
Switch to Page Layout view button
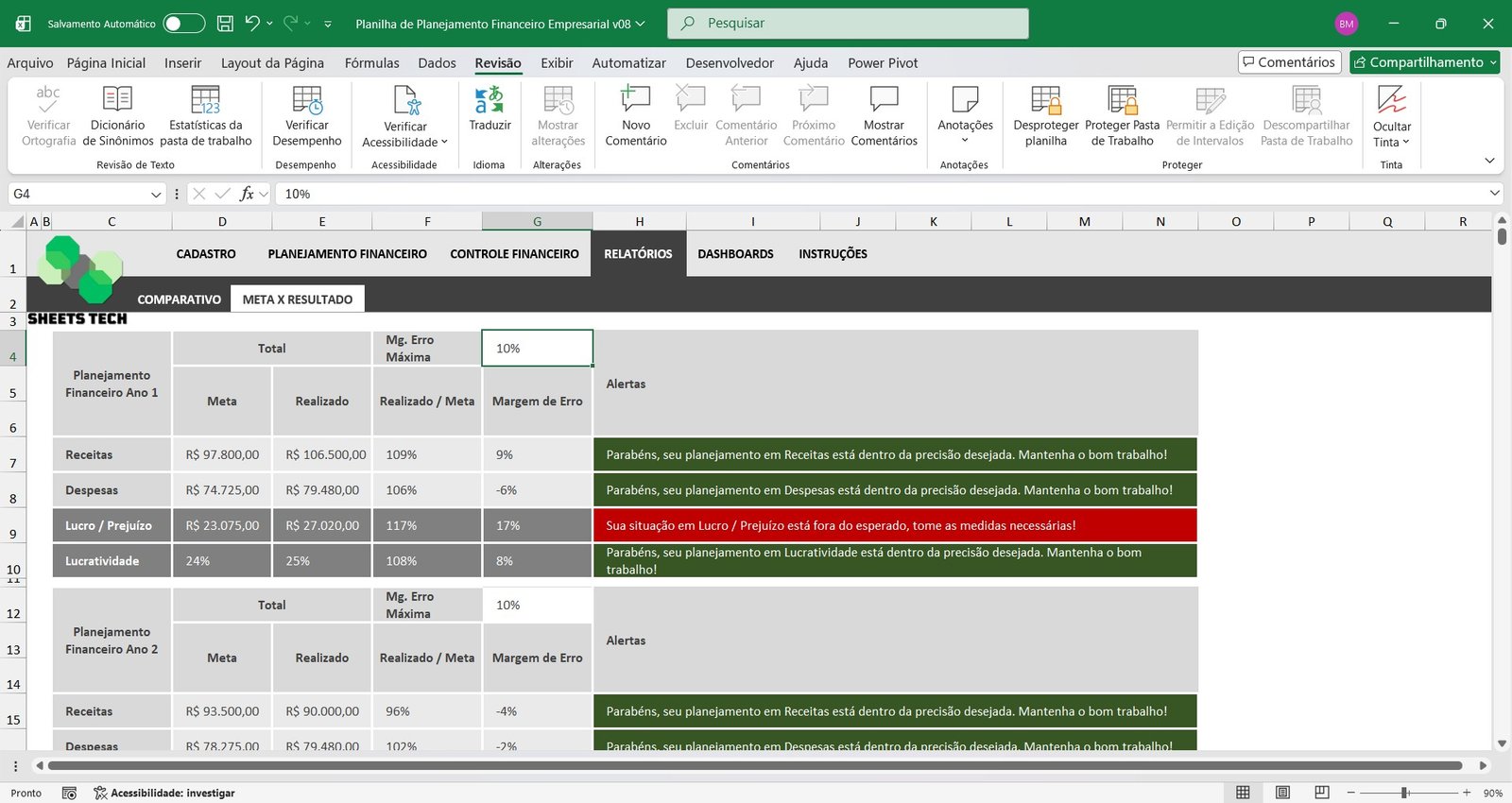1282,793
